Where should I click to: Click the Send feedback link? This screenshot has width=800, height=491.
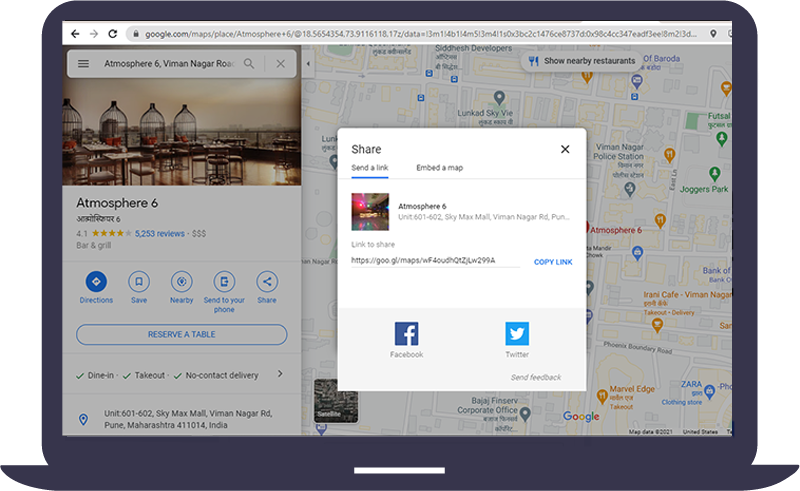tap(536, 377)
